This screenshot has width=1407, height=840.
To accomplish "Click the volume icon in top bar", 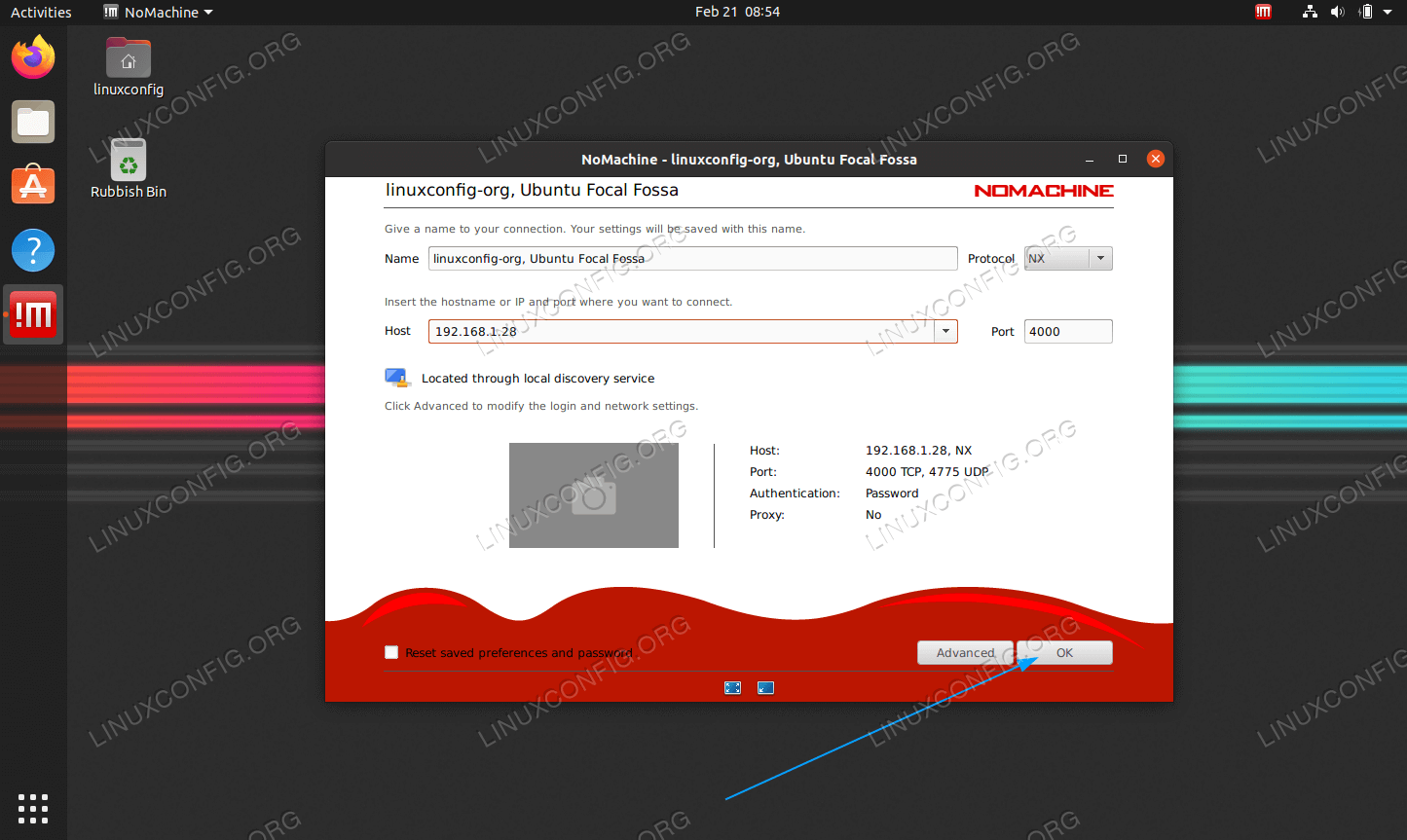I will click(x=1337, y=12).
